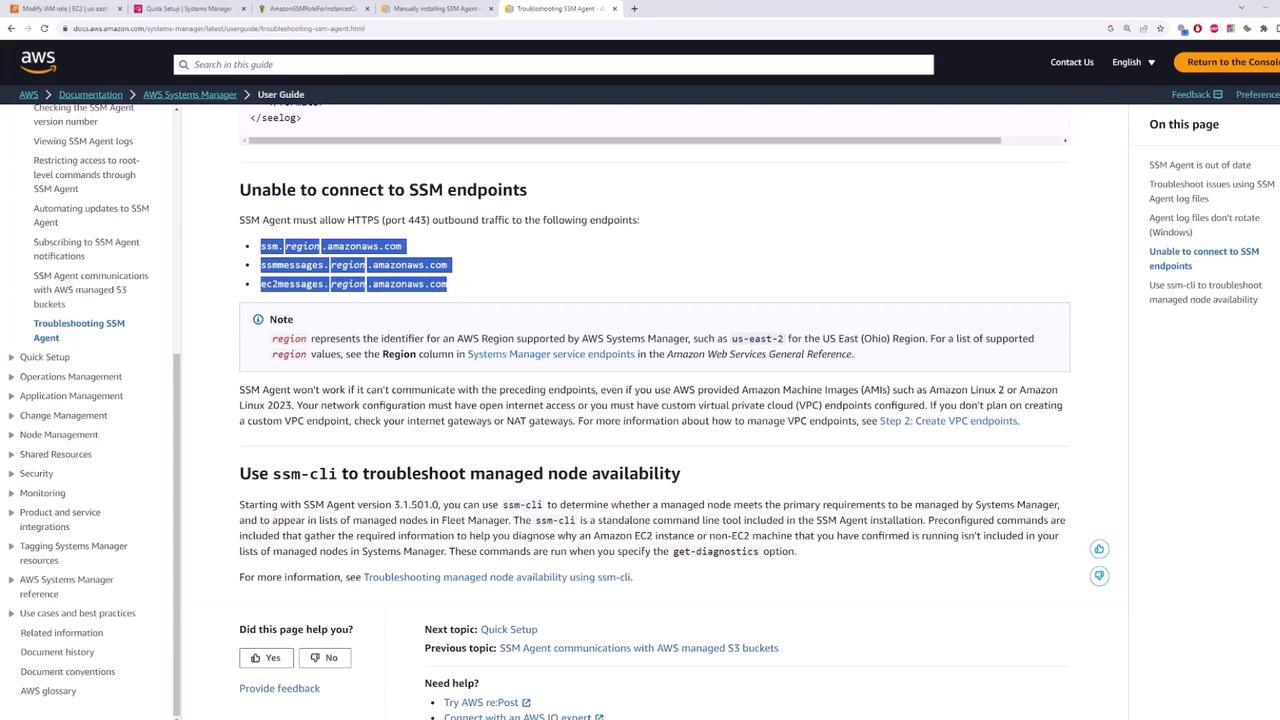
Task: Click the search magnifier icon in guide search
Action: (x=183, y=65)
